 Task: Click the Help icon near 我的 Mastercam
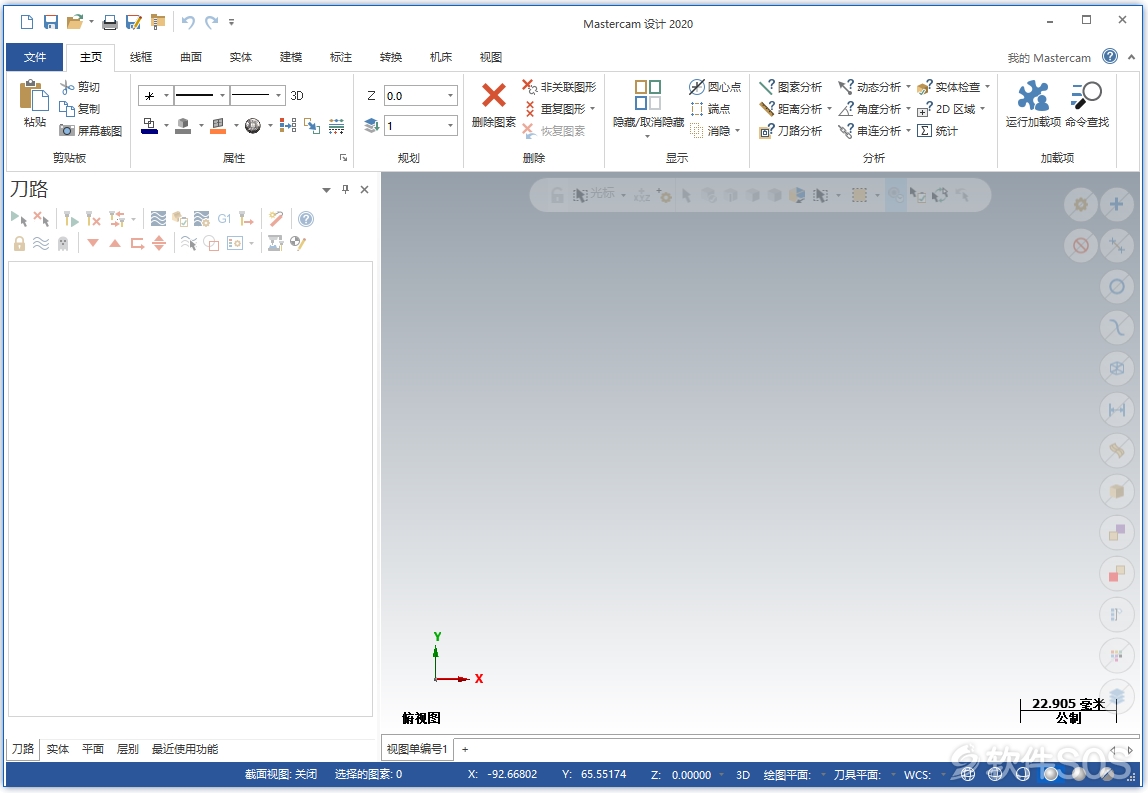point(1110,56)
